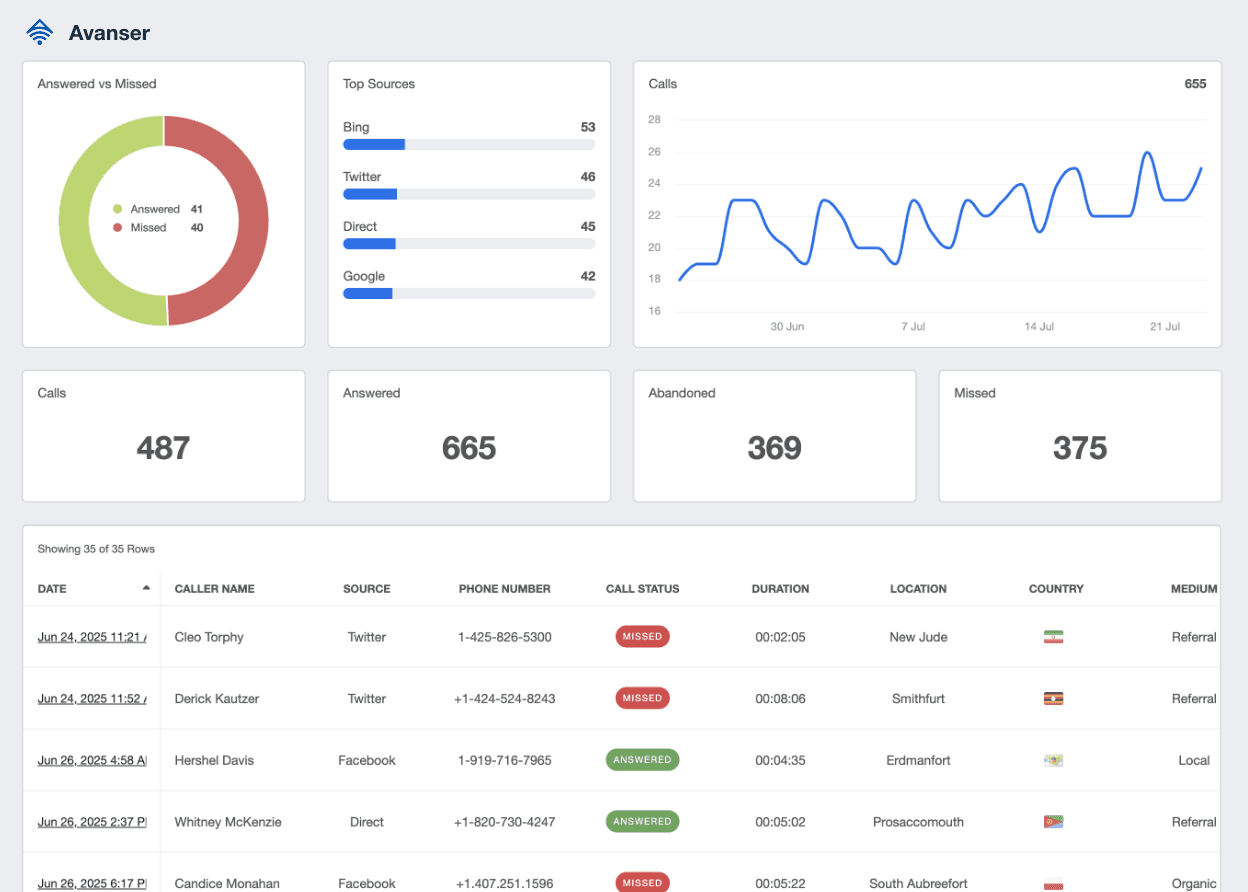
Task: Open the Jun 24, 2025 11:21 call record link
Action: coord(92,636)
